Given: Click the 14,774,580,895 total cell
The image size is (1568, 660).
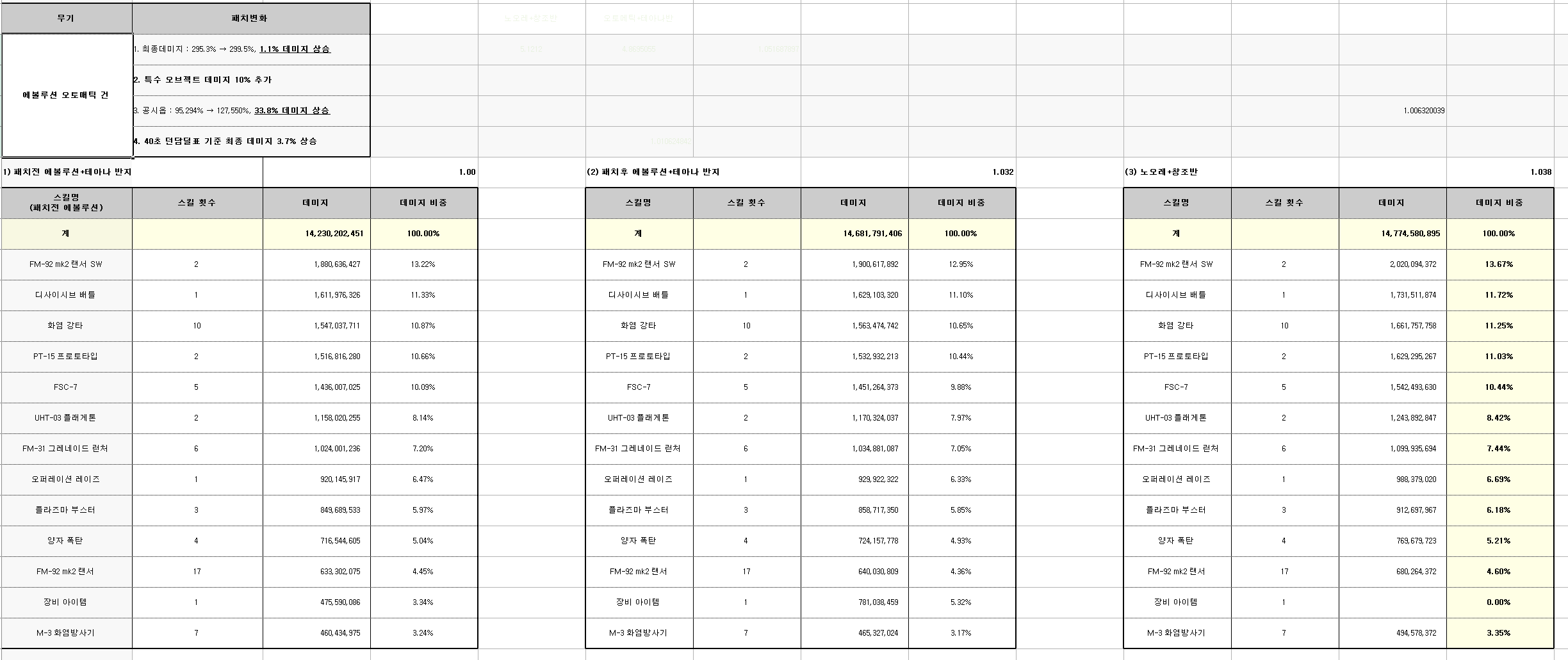Looking at the screenshot, I should click(x=1392, y=234).
